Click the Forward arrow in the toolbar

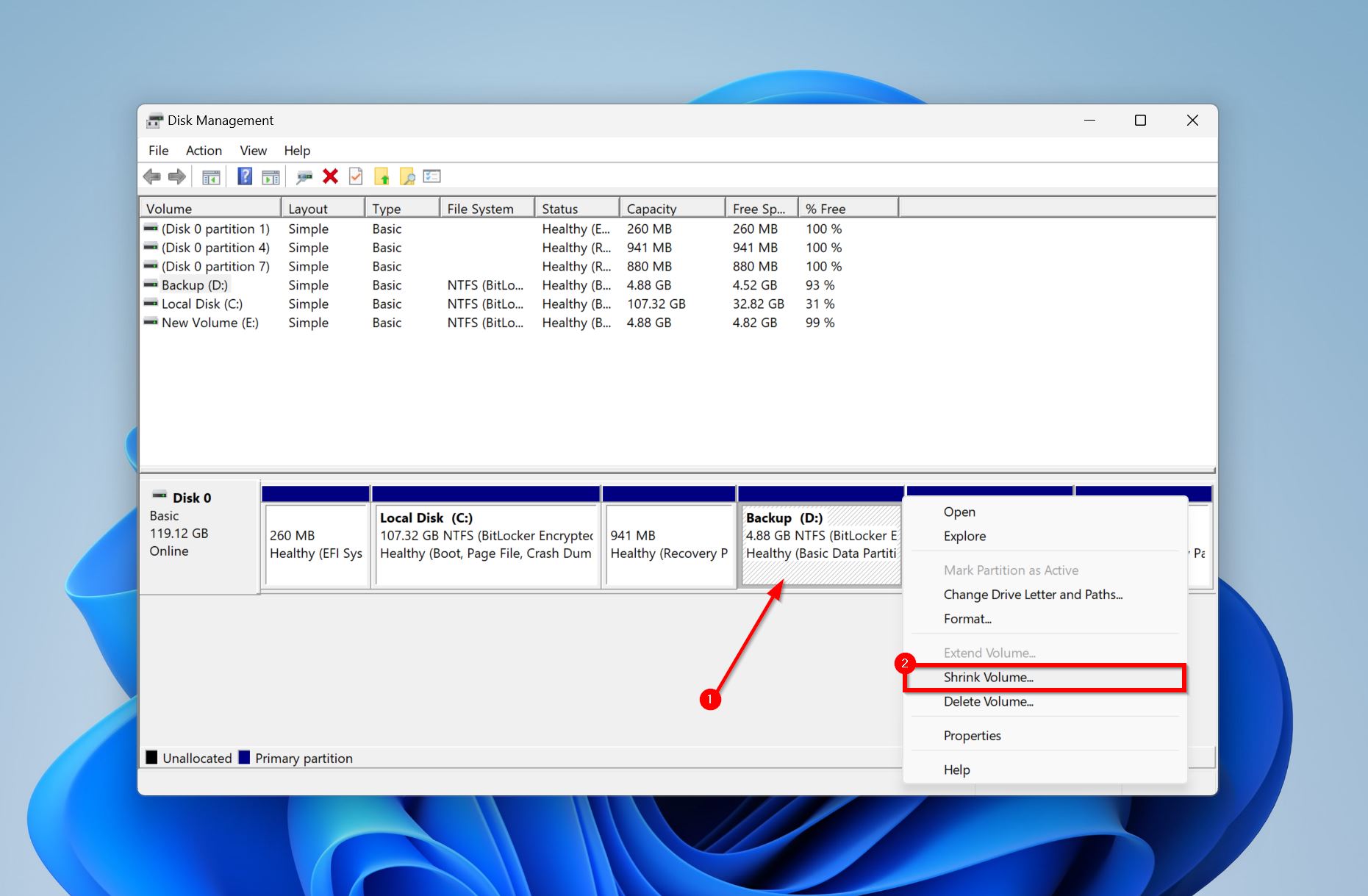pyautogui.click(x=177, y=176)
